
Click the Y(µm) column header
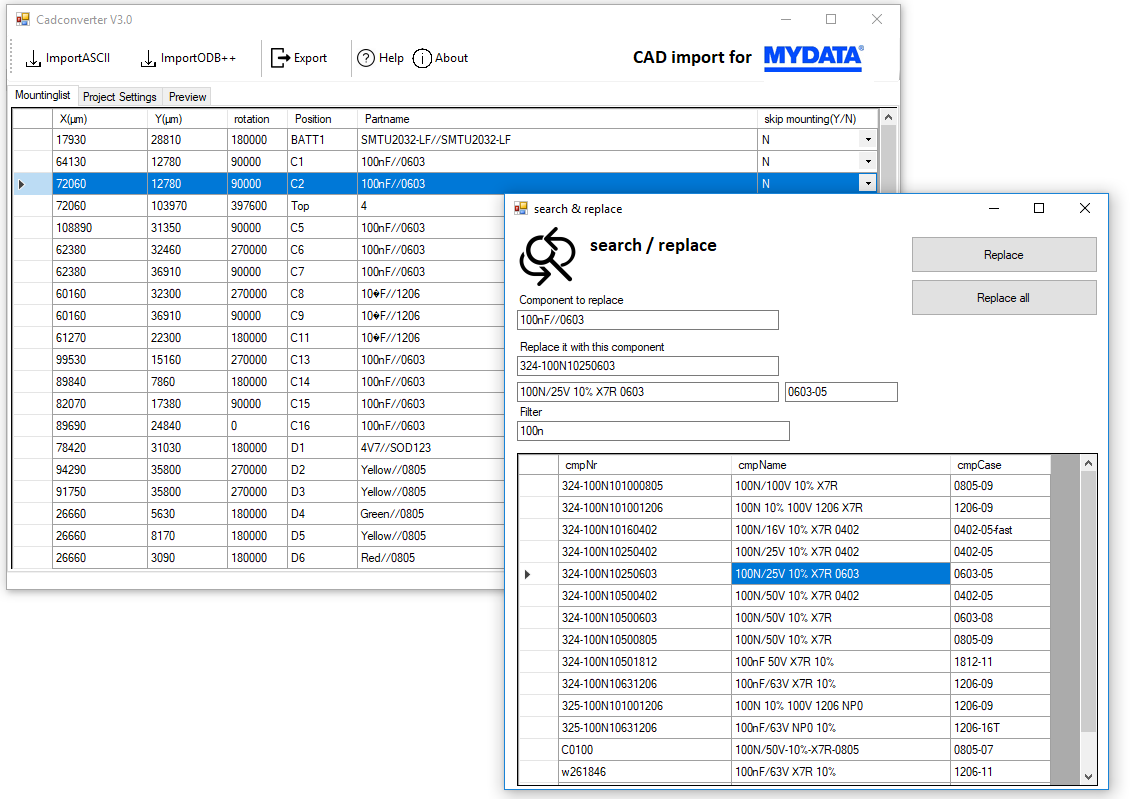click(188, 119)
